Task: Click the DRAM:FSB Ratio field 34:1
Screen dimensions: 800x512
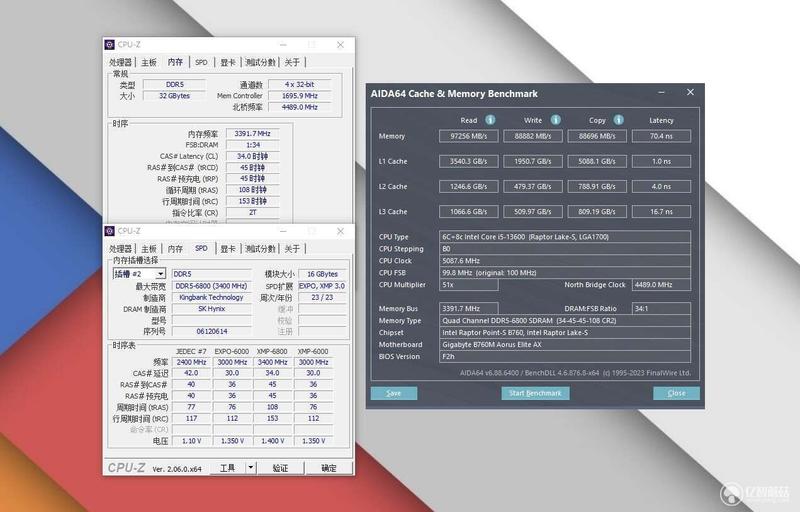Action: click(x=661, y=309)
